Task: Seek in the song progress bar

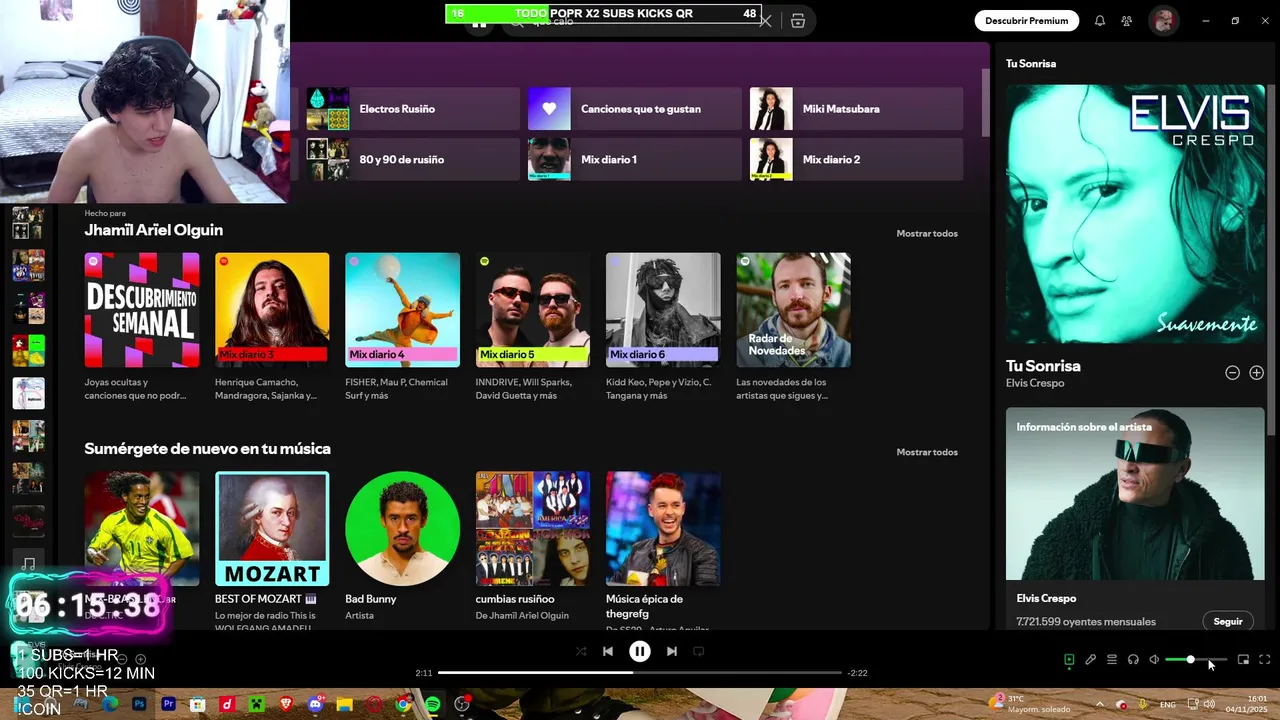Action: tap(640, 673)
